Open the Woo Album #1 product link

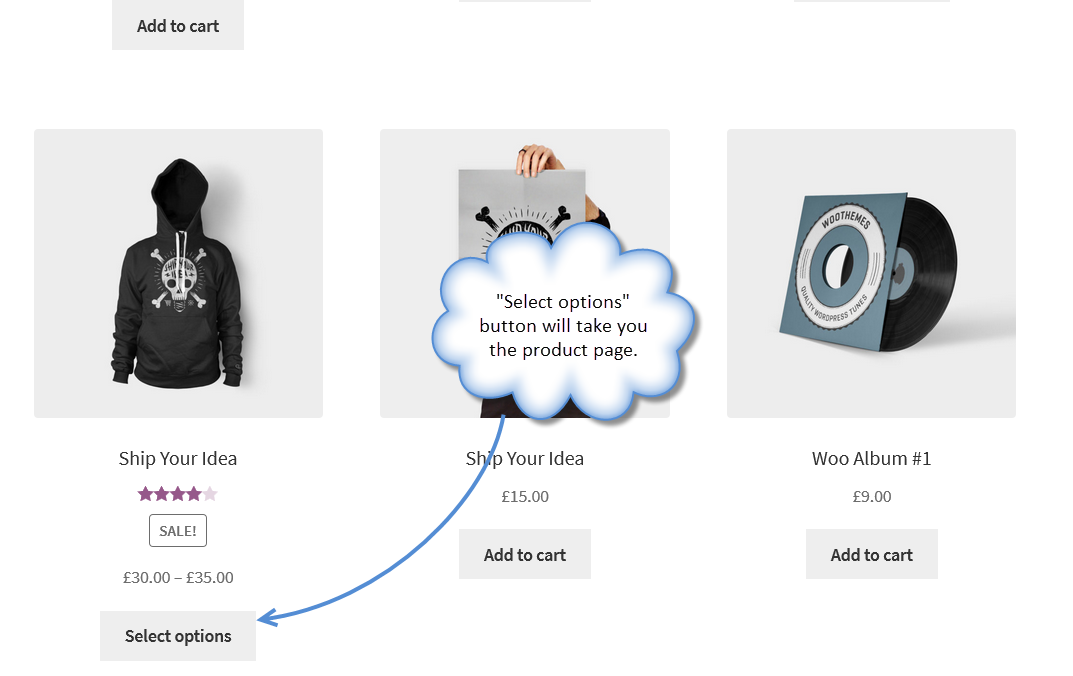(x=871, y=458)
